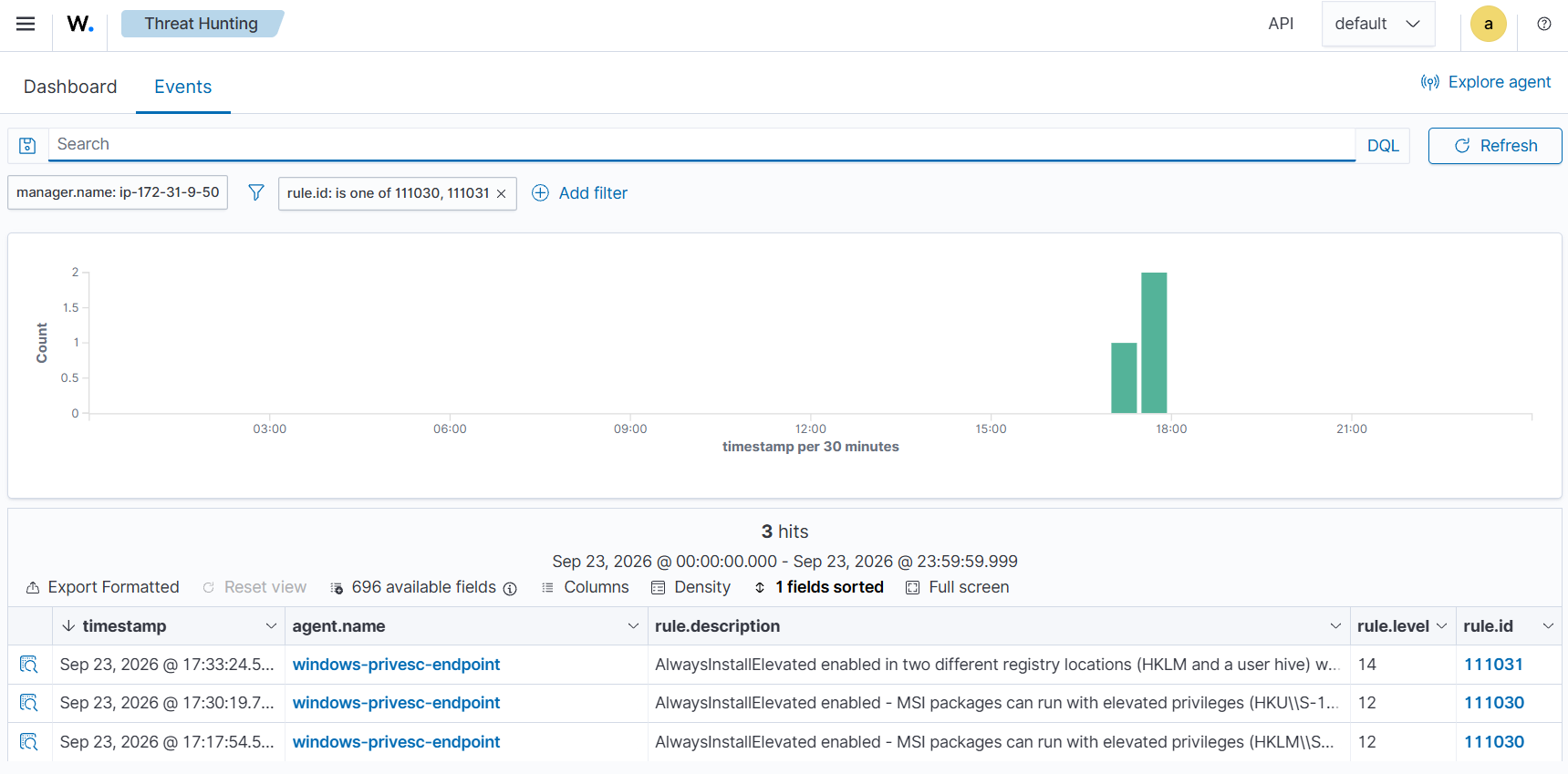Open rule 111030 link in 17:30:19 row

(x=1493, y=703)
